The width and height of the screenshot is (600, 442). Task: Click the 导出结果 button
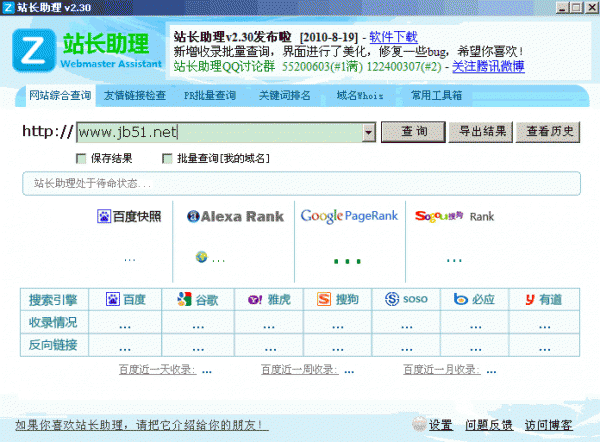point(481,132)
